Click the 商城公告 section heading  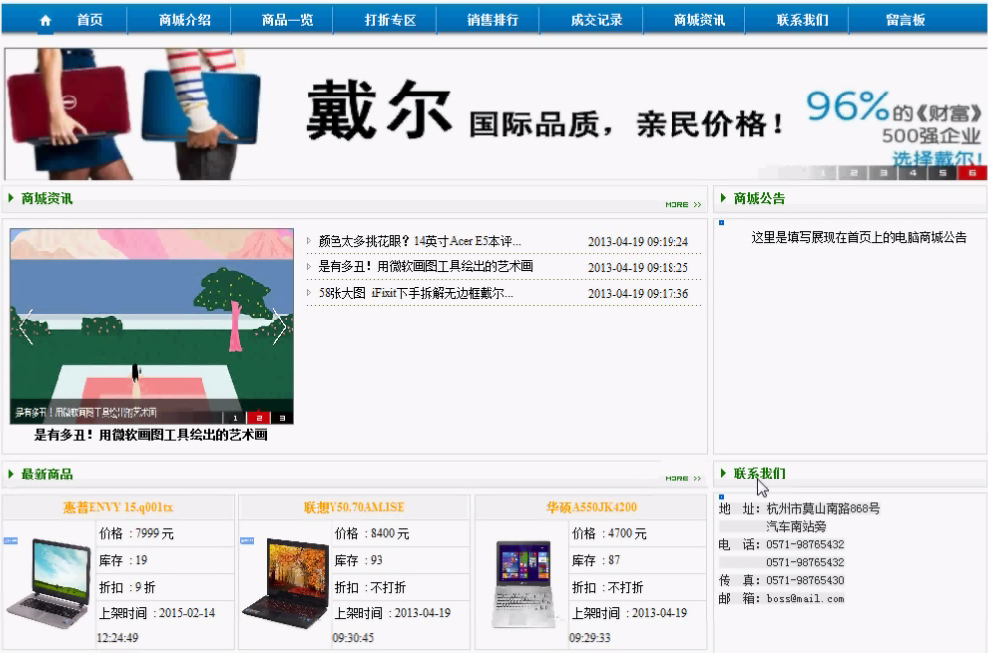click(x=759, y=199)
